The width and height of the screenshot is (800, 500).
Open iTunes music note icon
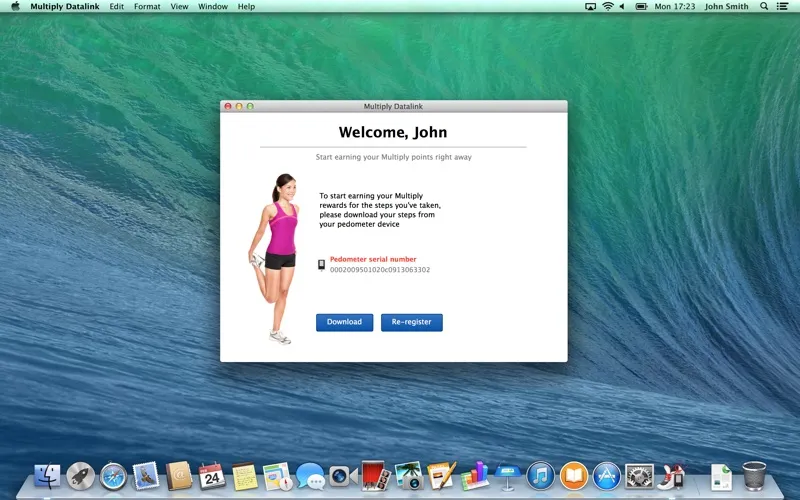pos(540,476)
